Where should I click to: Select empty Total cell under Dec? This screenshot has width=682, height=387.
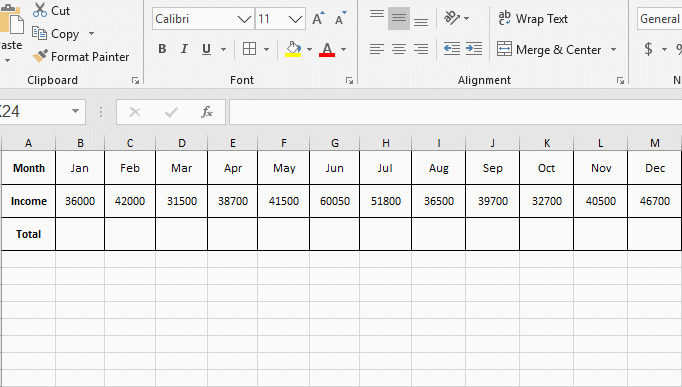[655, 234]
